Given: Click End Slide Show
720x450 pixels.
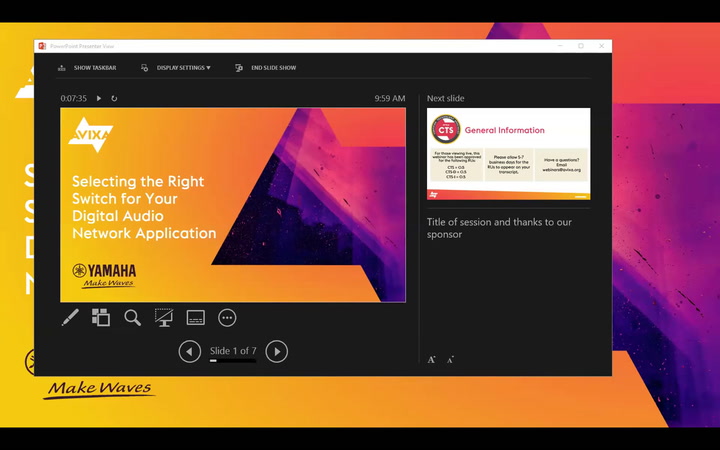Looking at the screenshot, I should tap(265, 68).
